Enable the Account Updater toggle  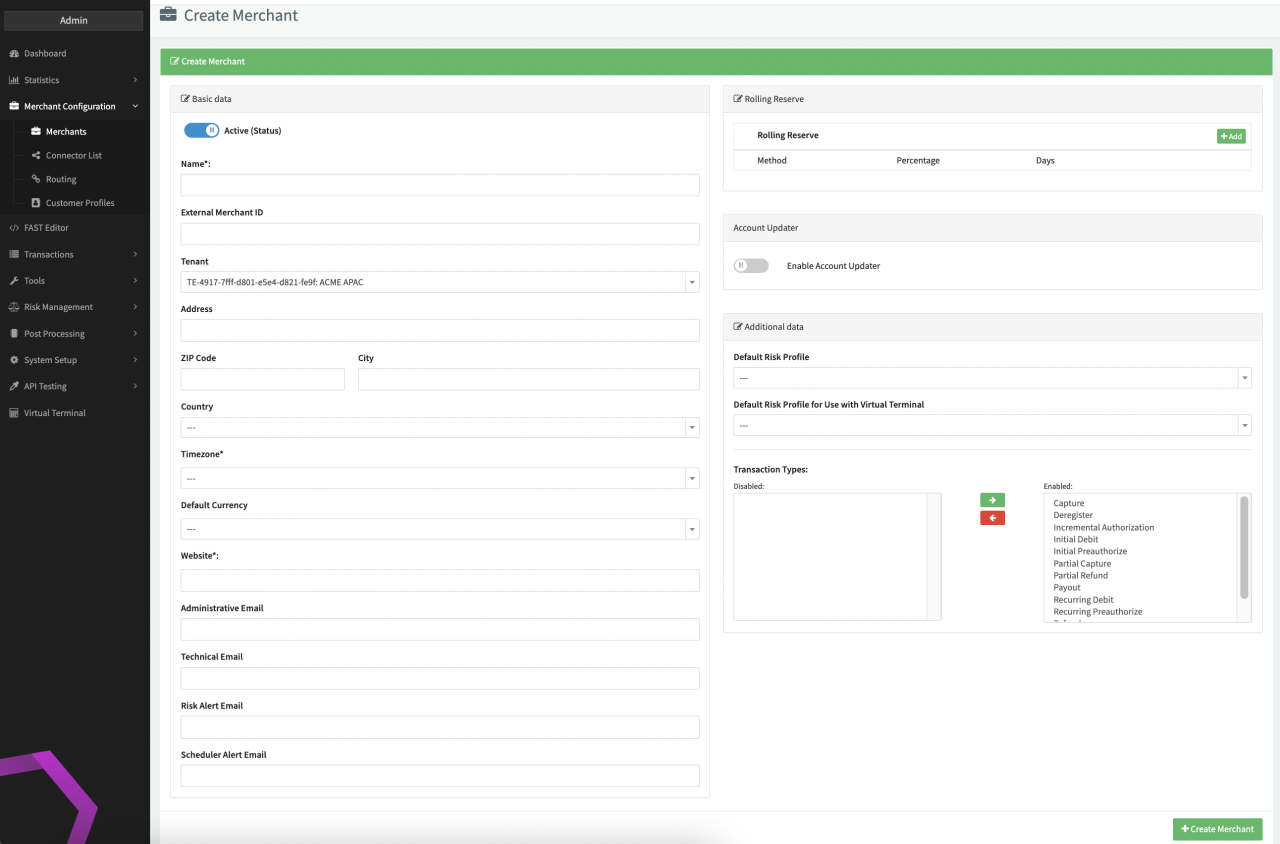(x=751, y=265)
